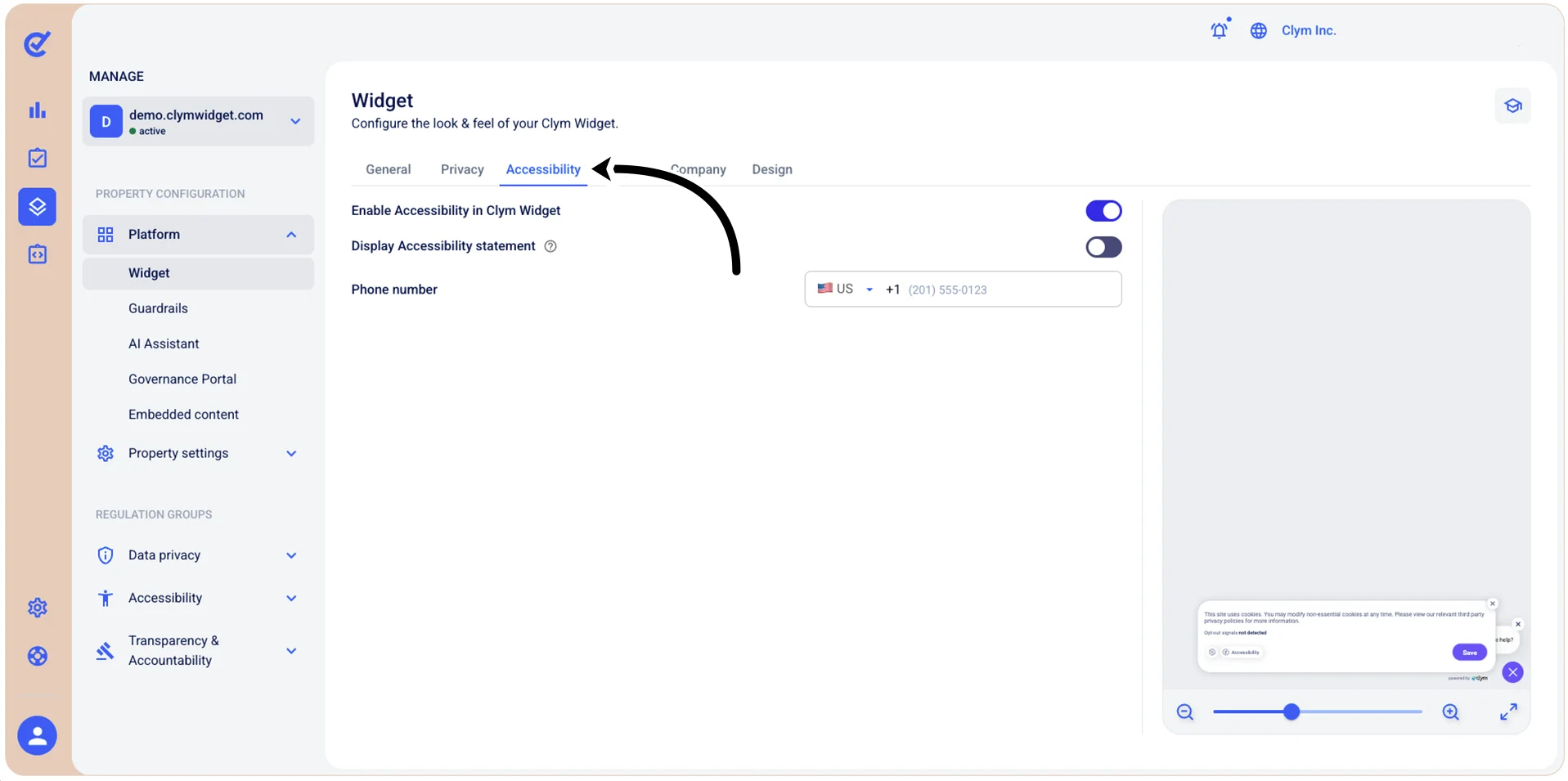Open Widget in the Platform menu
Screen dimensions: 1568x781
[199, 273]
